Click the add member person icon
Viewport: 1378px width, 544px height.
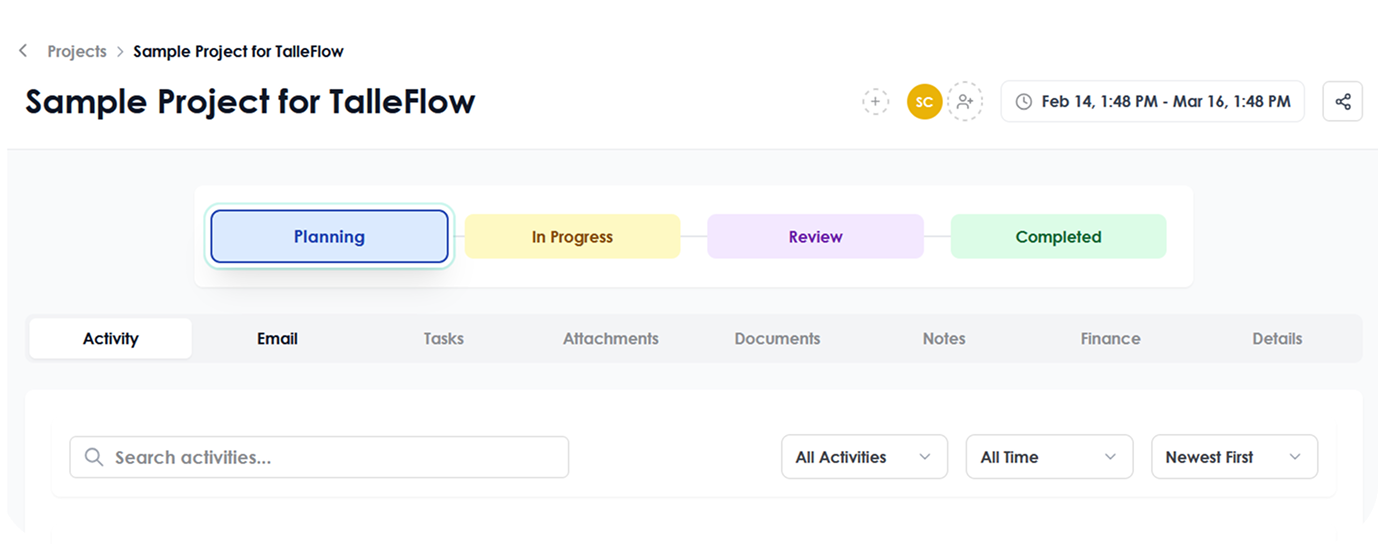[x=965, y=101]
